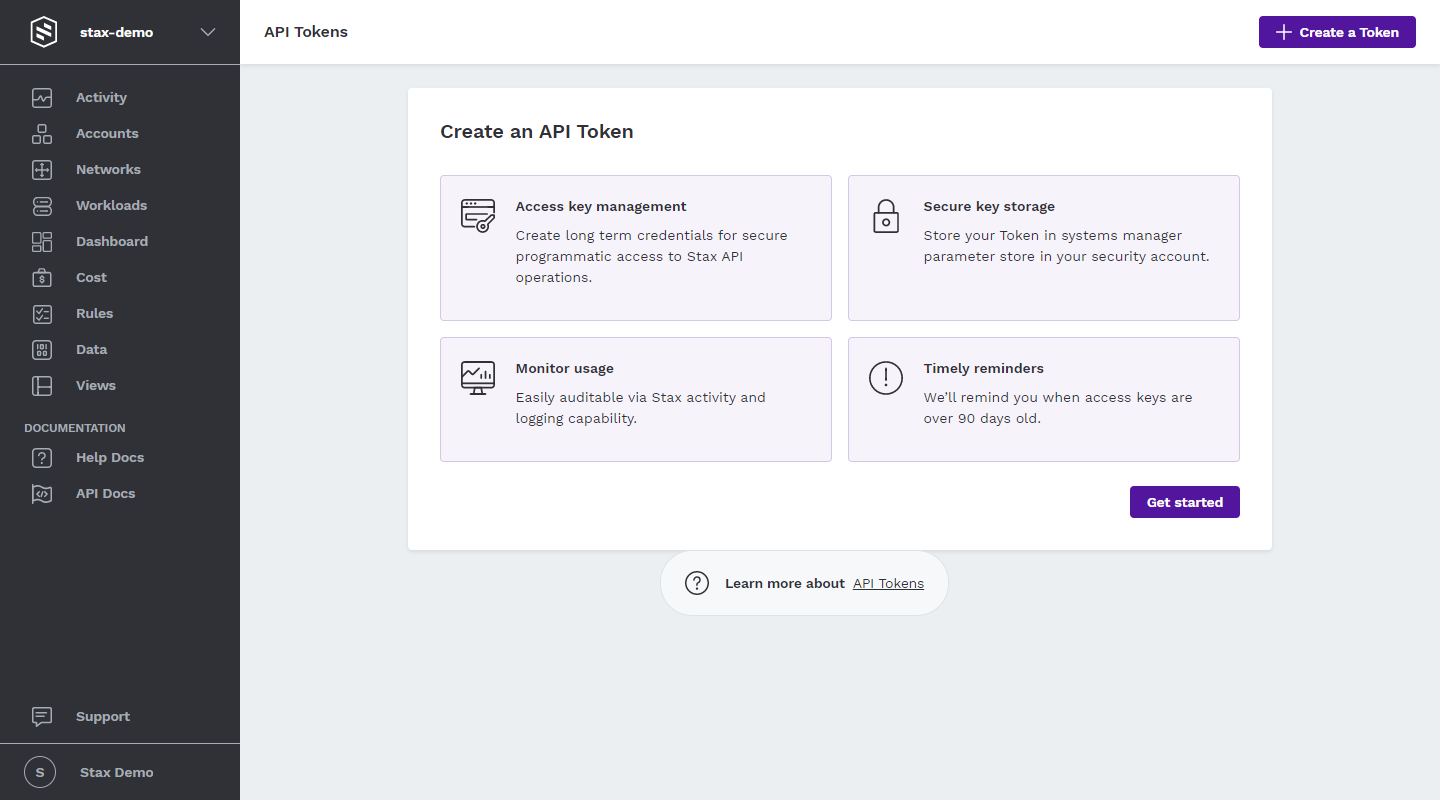Follow the API Tokens learn more link
Viewport: 1440px width, 800px height.
coord(888,583)
